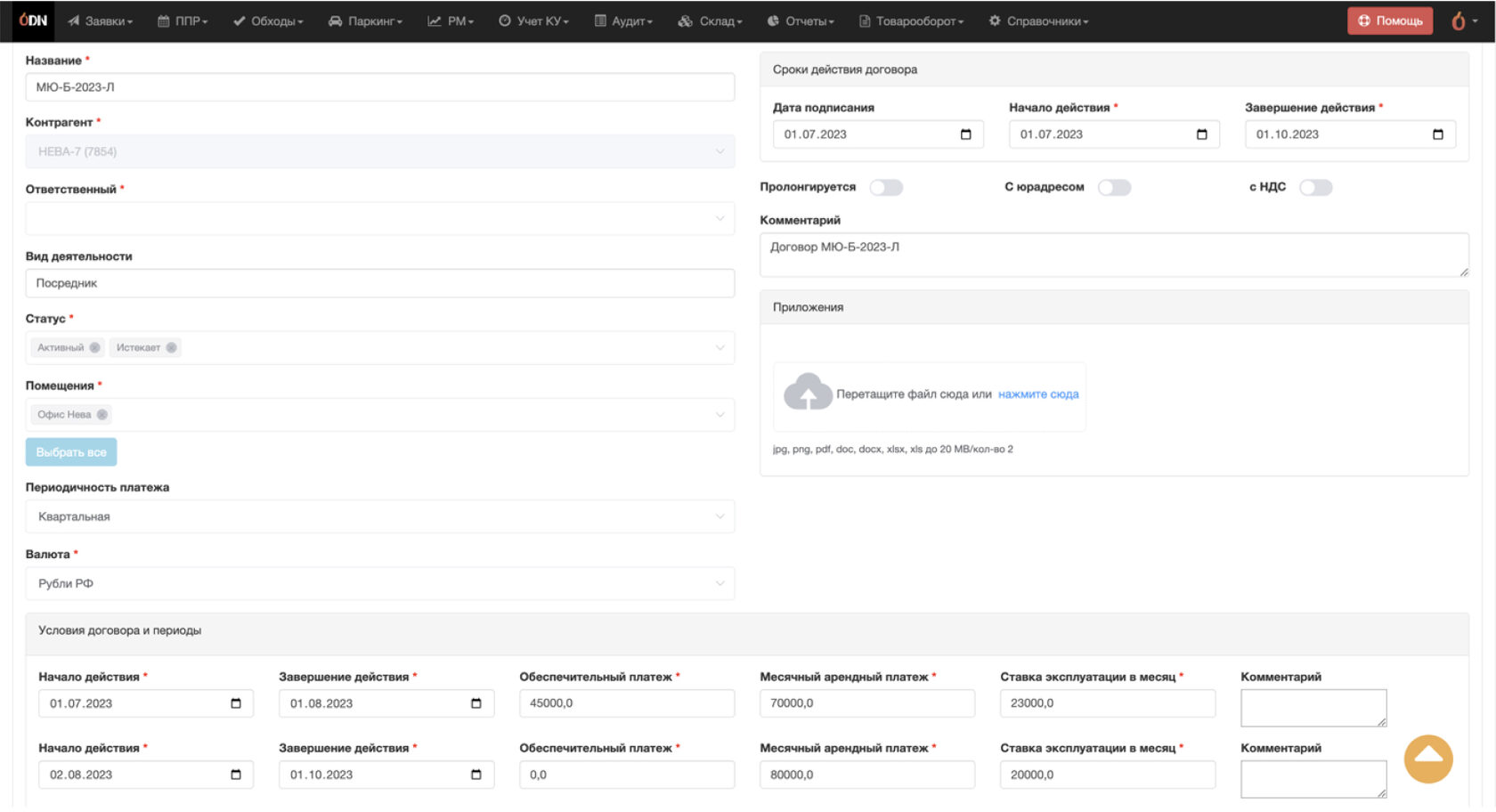Remove the Активный status tag
This screenshot has width=1496, height=812.
(x=94, y=347)
